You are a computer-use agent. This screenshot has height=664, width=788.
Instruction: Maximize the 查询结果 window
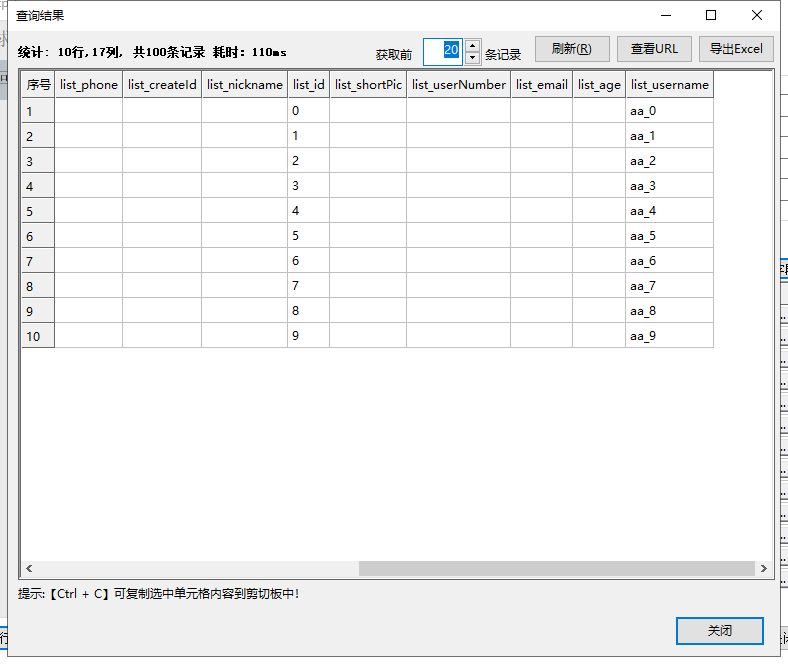[x=711, y=15]
